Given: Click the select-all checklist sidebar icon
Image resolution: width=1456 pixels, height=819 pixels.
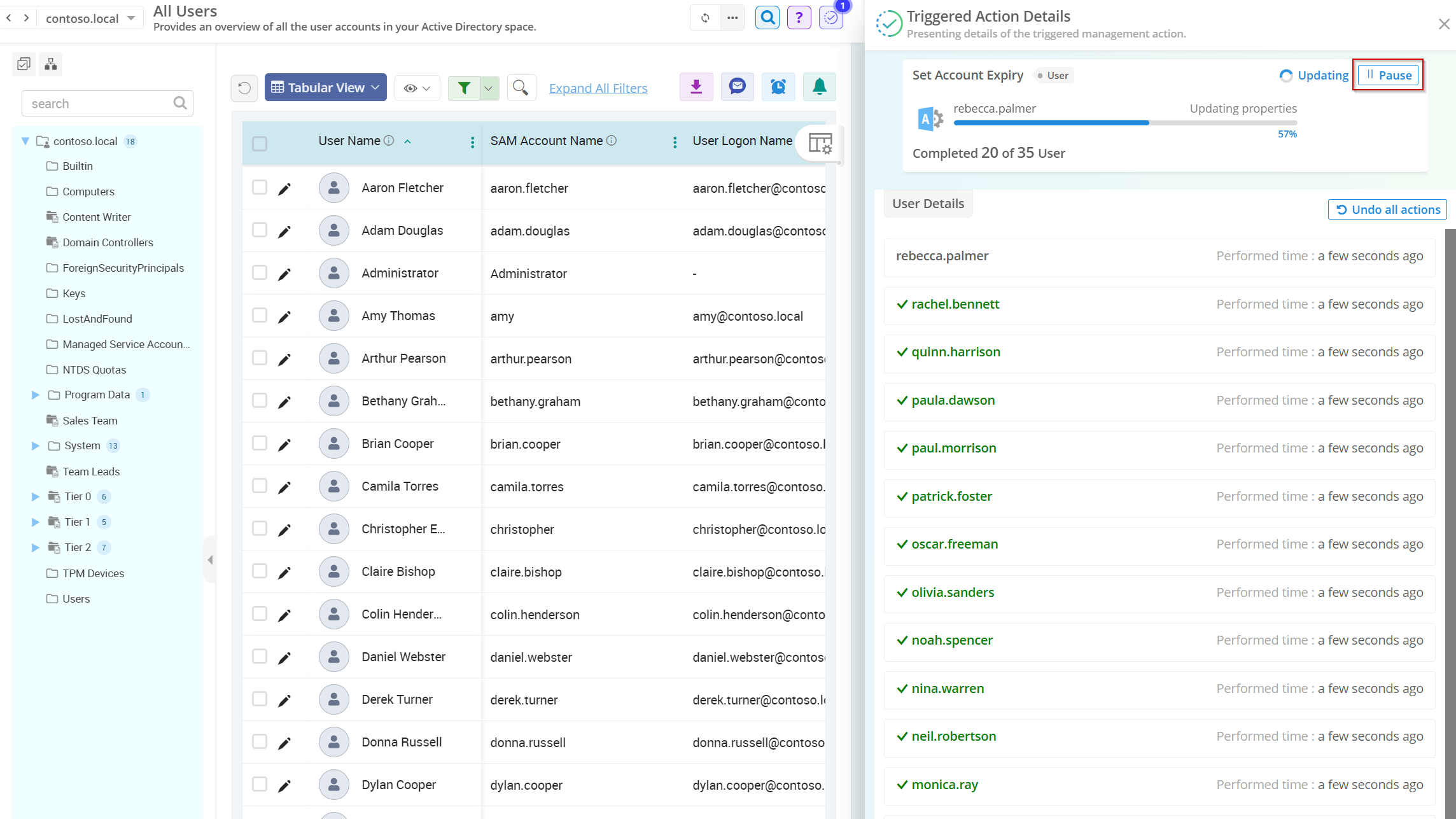Looking at the screenshot, I should (24, 64).
